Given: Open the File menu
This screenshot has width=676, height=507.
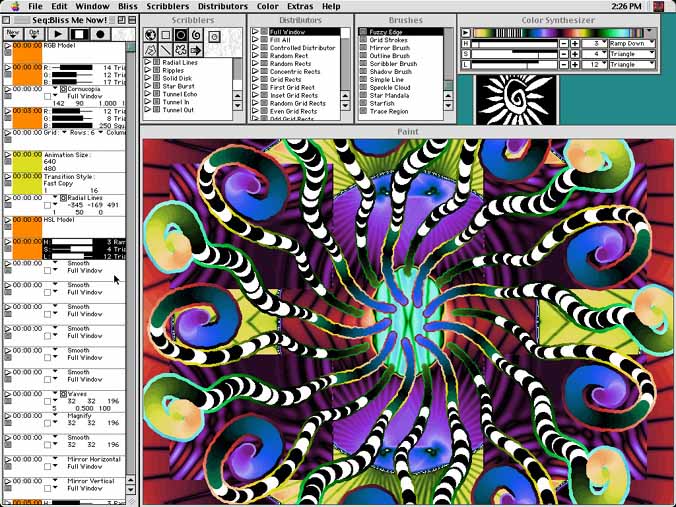Looking at the screenshot, I should [x=35, y=6].
